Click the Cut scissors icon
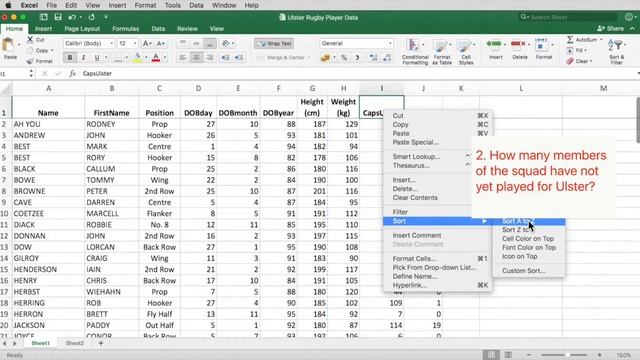The image size is (640, 360). 30,40
